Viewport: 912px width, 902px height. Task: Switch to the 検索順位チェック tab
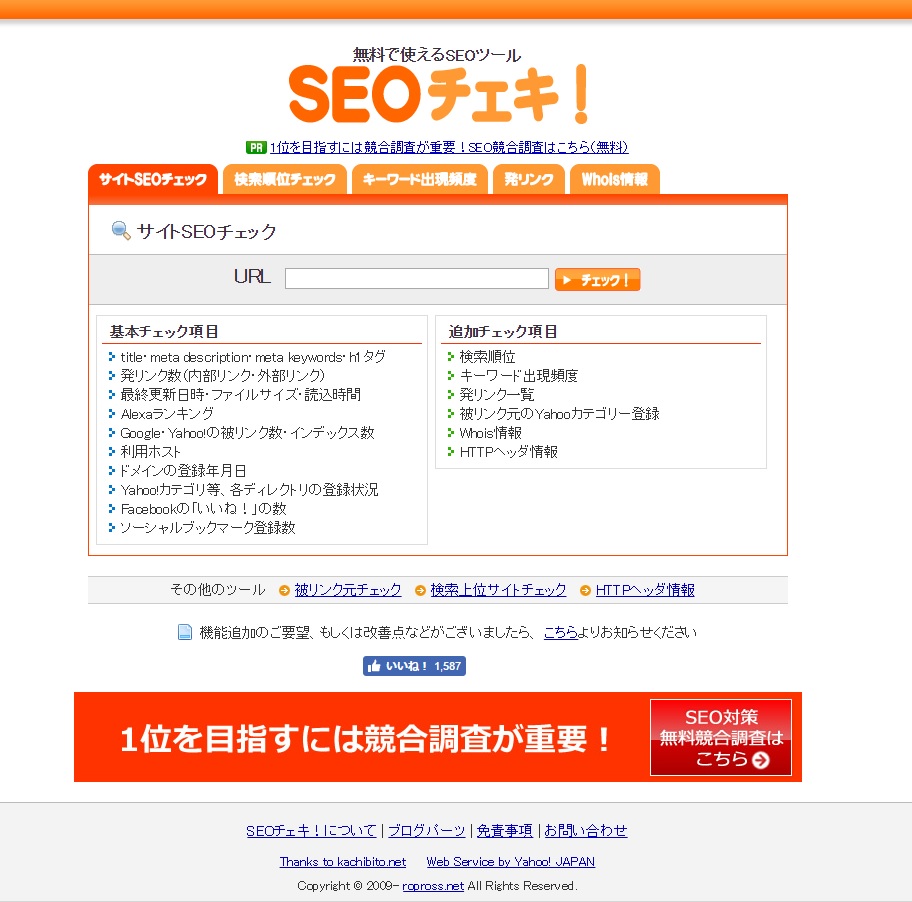click(285, 179)
